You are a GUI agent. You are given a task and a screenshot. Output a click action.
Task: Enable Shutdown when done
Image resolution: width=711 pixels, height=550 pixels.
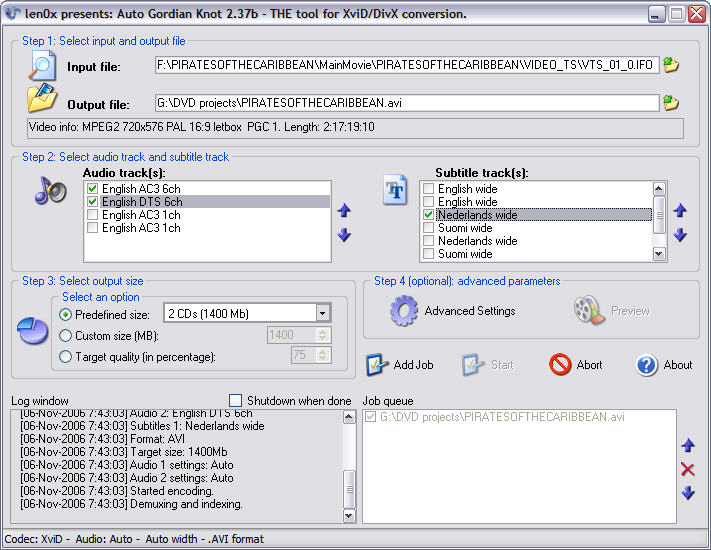pyautogui.click(x=235, y=401)
